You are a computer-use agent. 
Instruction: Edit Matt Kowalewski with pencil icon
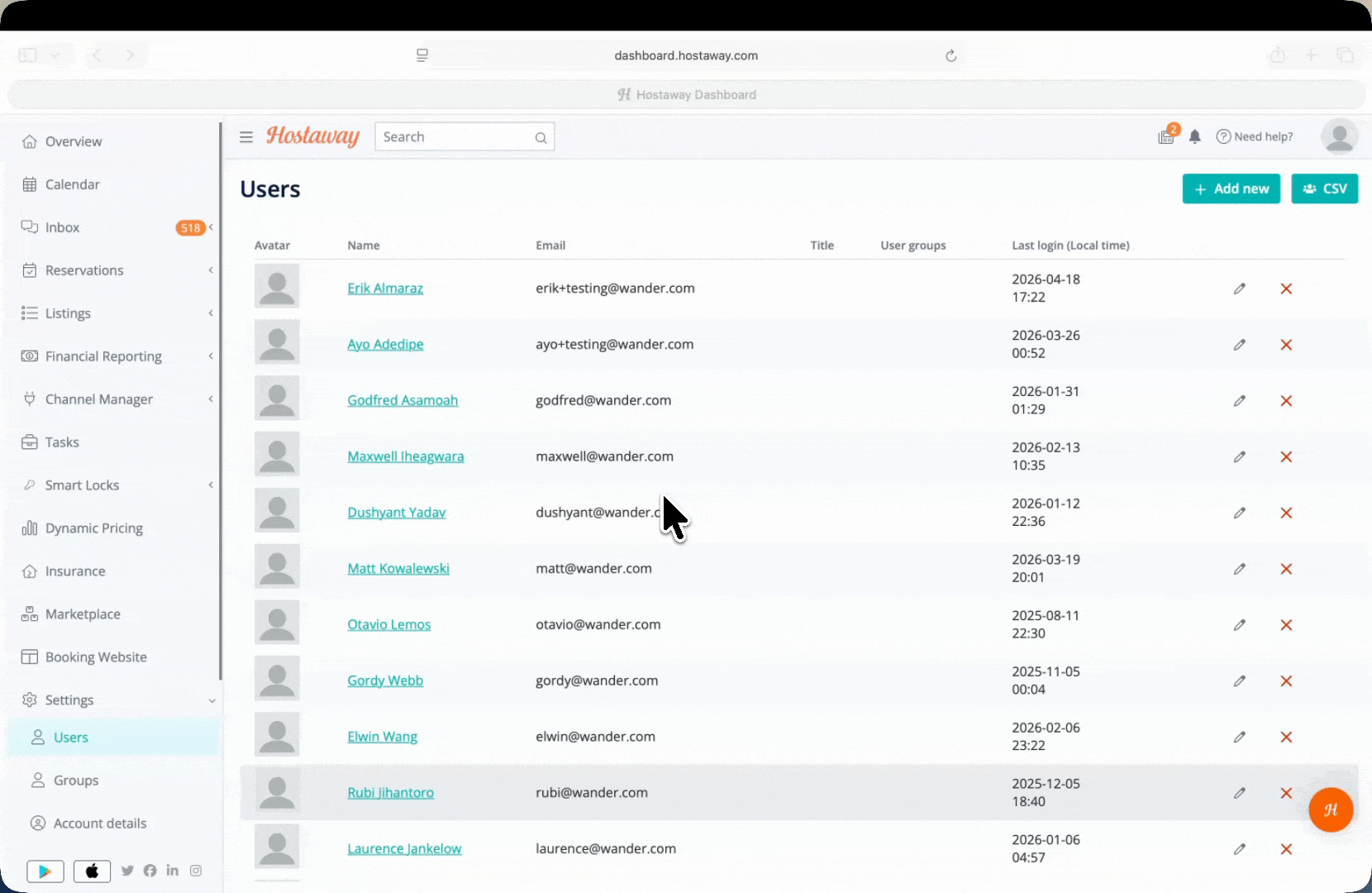(1240, 569)
